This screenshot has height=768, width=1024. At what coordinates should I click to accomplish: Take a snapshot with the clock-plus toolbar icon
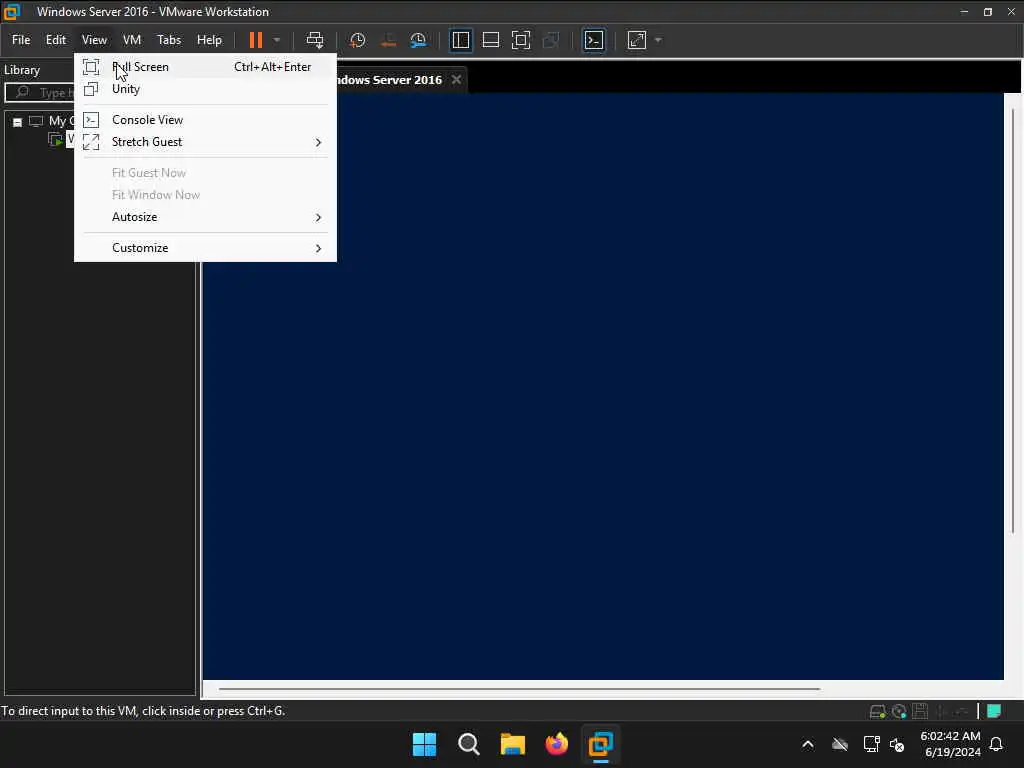tap(357, 40)
